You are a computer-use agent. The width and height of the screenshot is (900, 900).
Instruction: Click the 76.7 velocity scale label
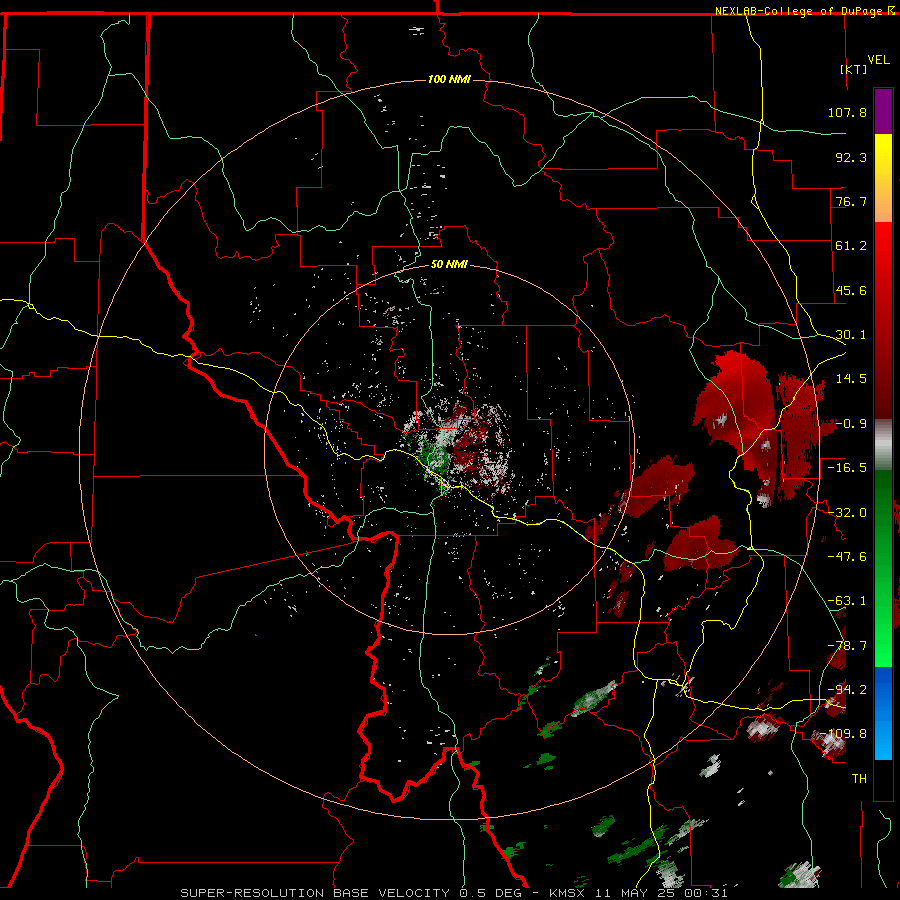[x=851, y=201]
